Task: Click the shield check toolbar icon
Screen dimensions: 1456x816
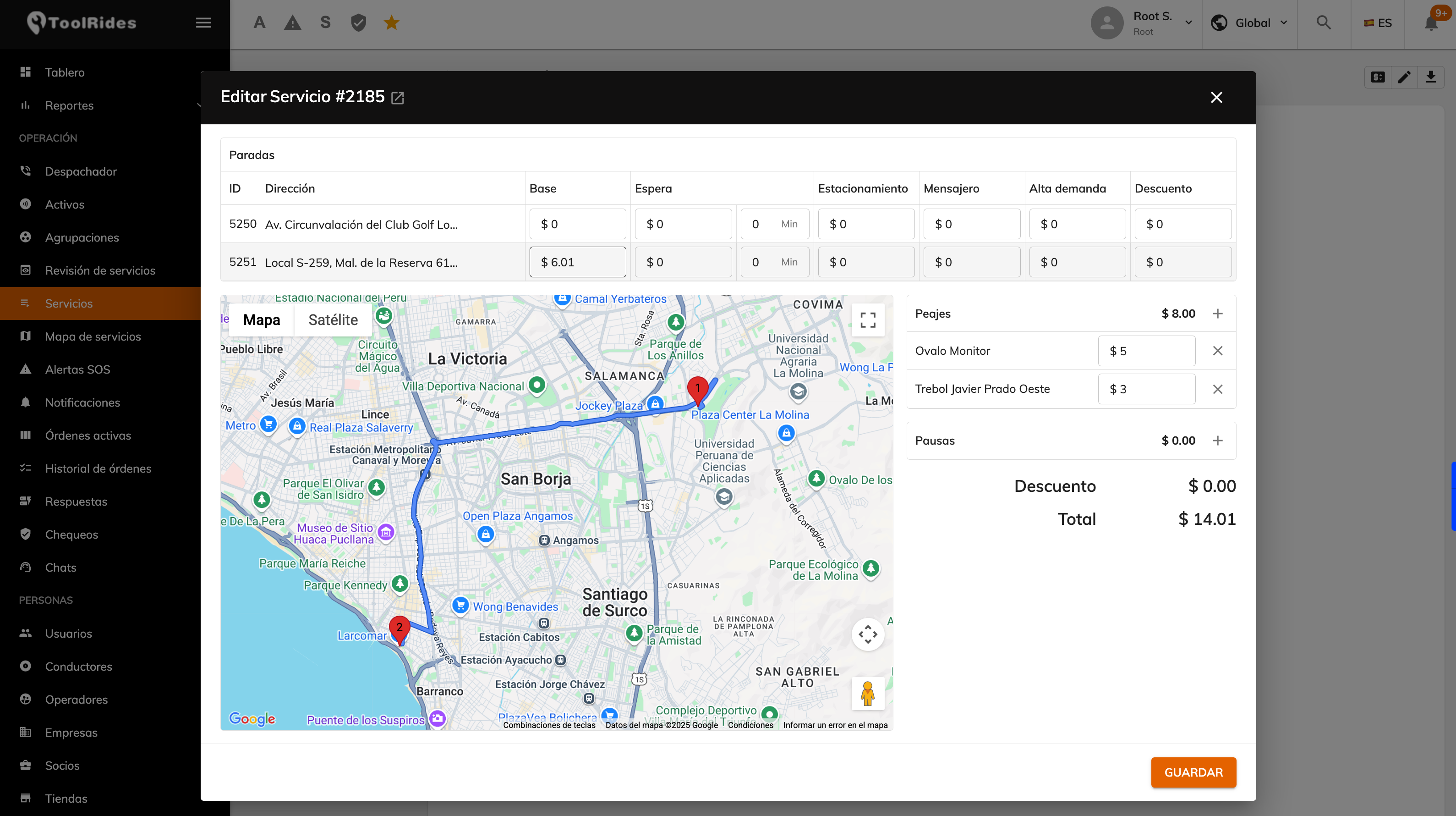Action: (x=358, y=22)
